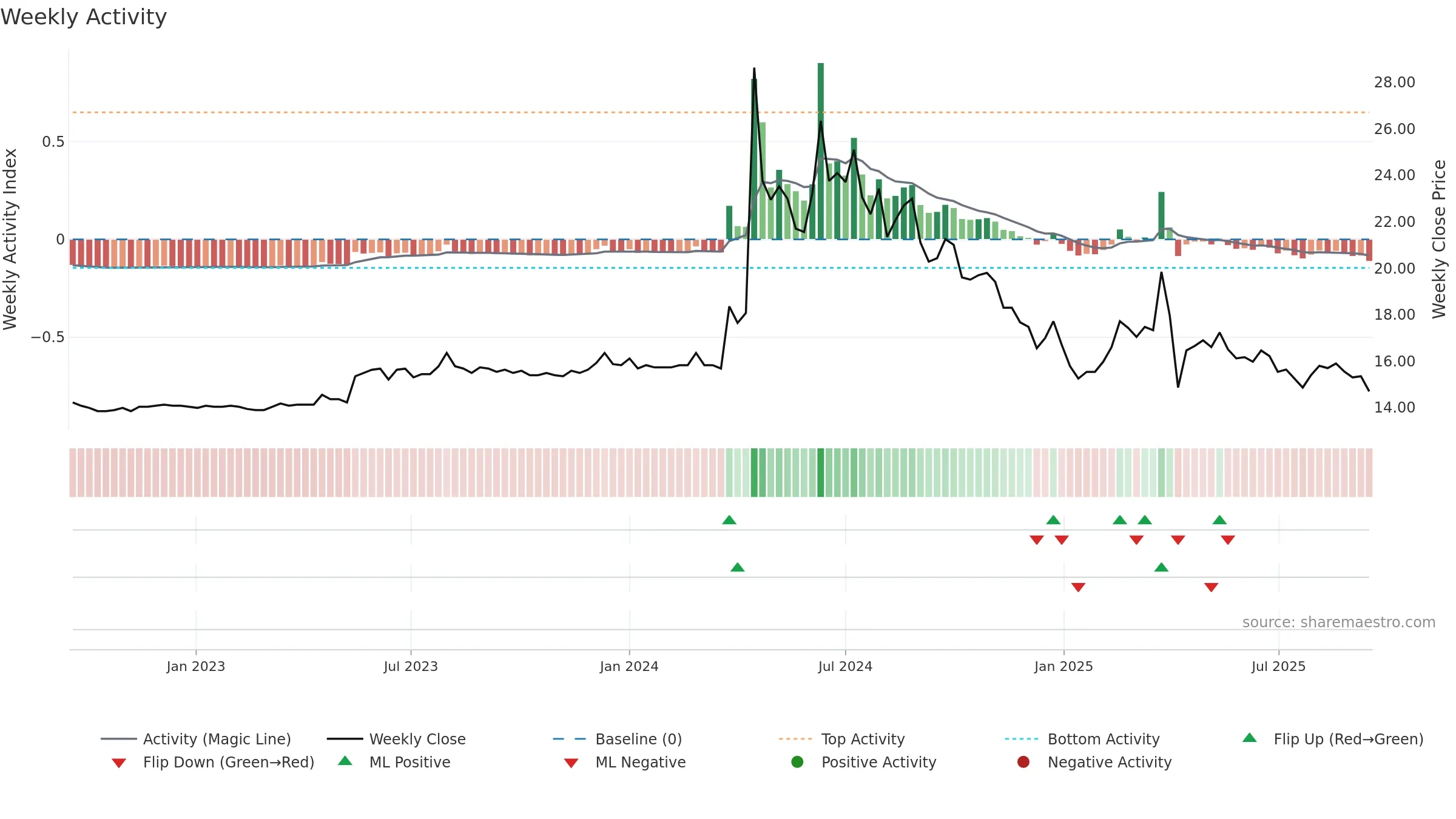The image size is (1456, 819).
Task: Toggle Top Activity legend entry
Action: (x=842, y=739)
